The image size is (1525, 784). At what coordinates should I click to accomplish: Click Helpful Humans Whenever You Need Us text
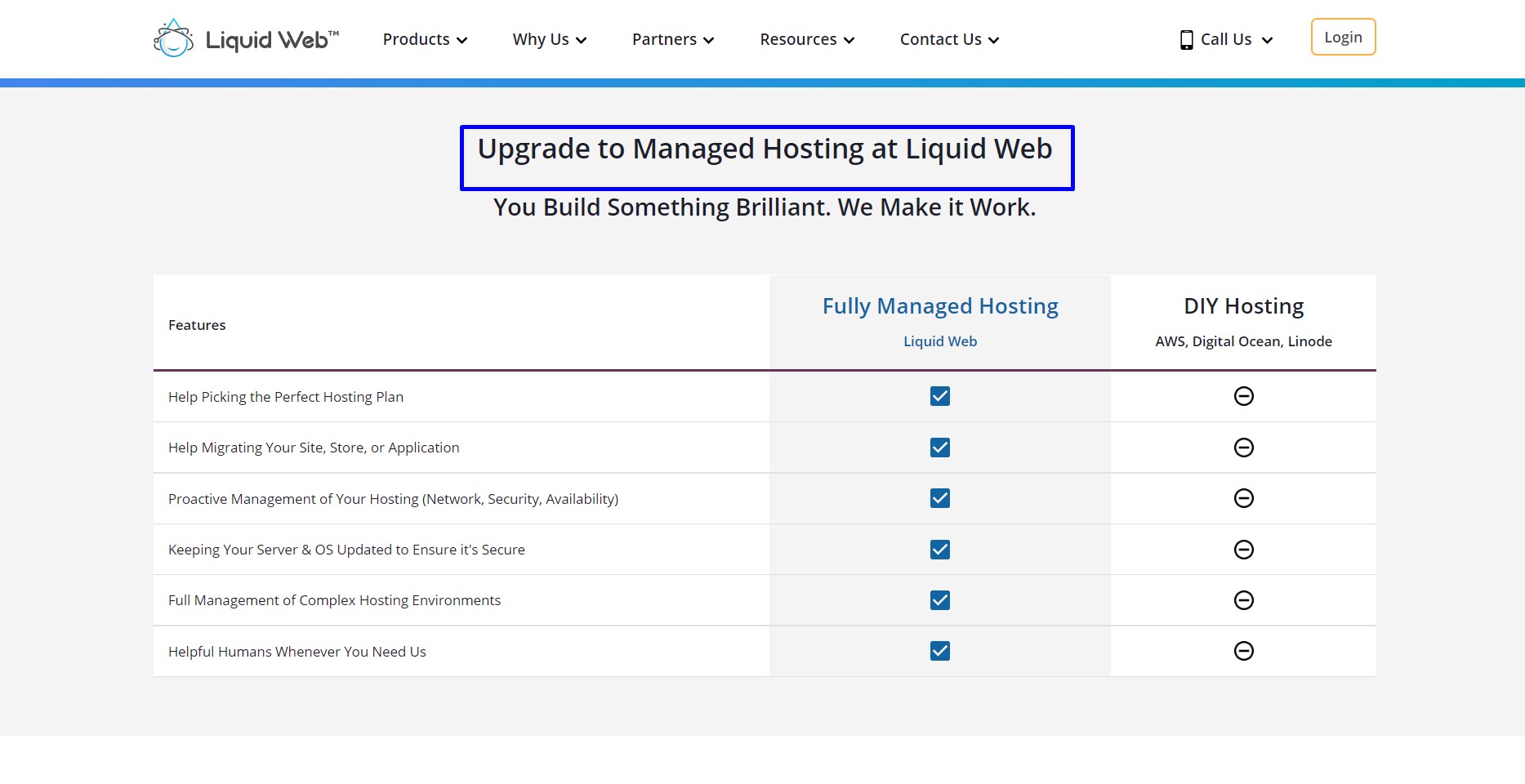tap(297, 652)
